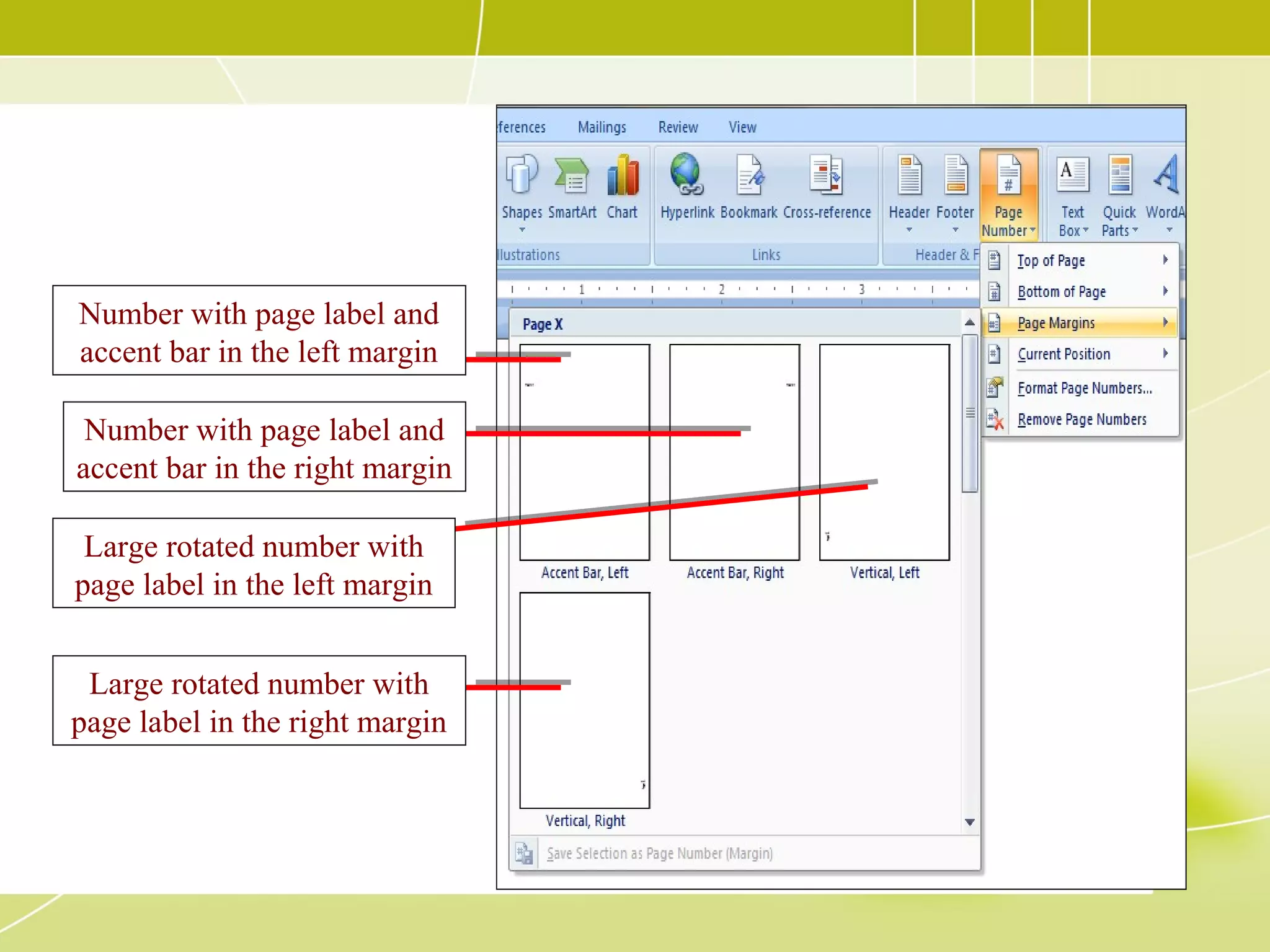Open the Header button

(910, 193)
